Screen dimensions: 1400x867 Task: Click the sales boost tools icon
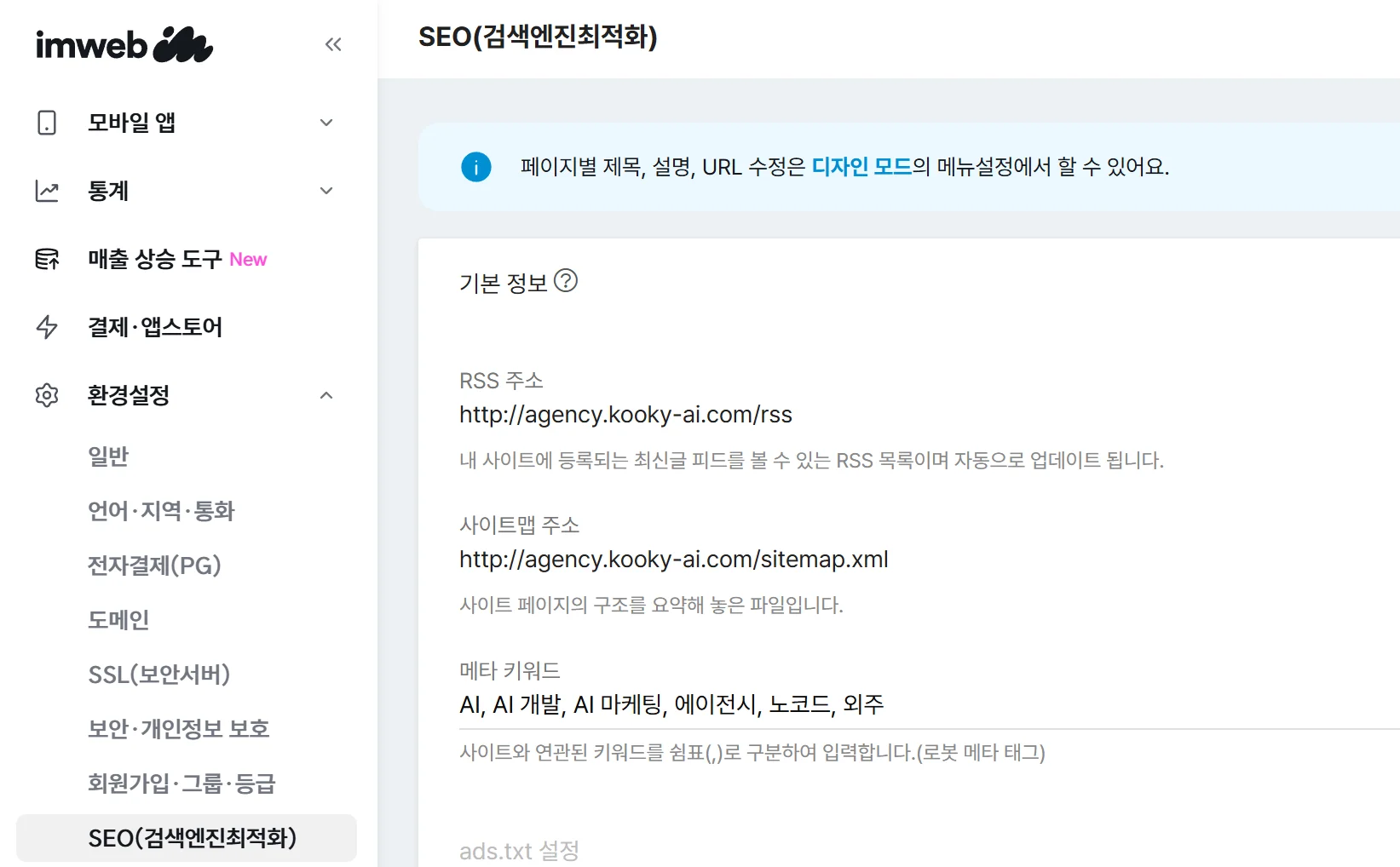[x=47, y=259]
